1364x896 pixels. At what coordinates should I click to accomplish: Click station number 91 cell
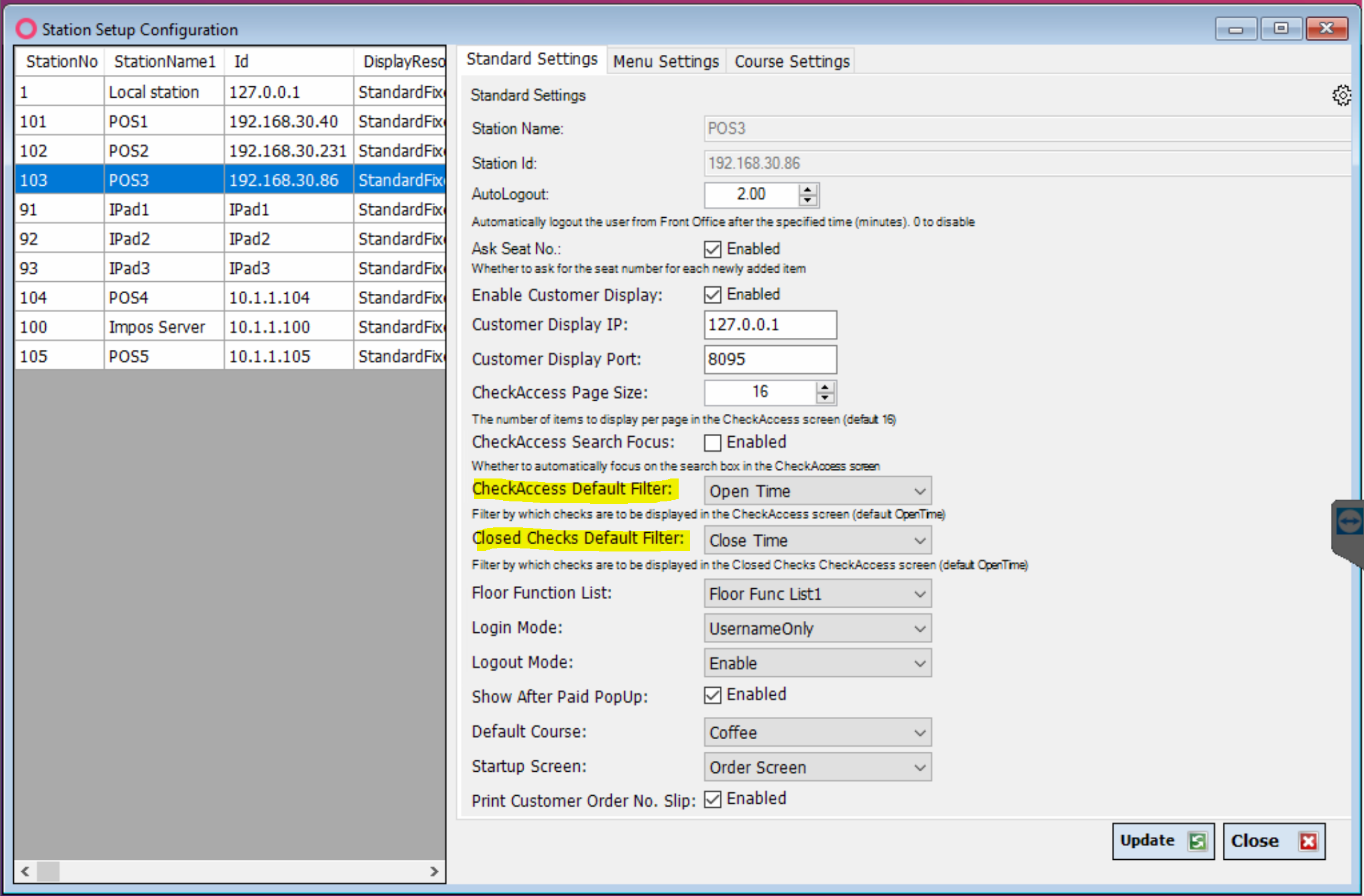pyautogui.click(x=60, y=209)
